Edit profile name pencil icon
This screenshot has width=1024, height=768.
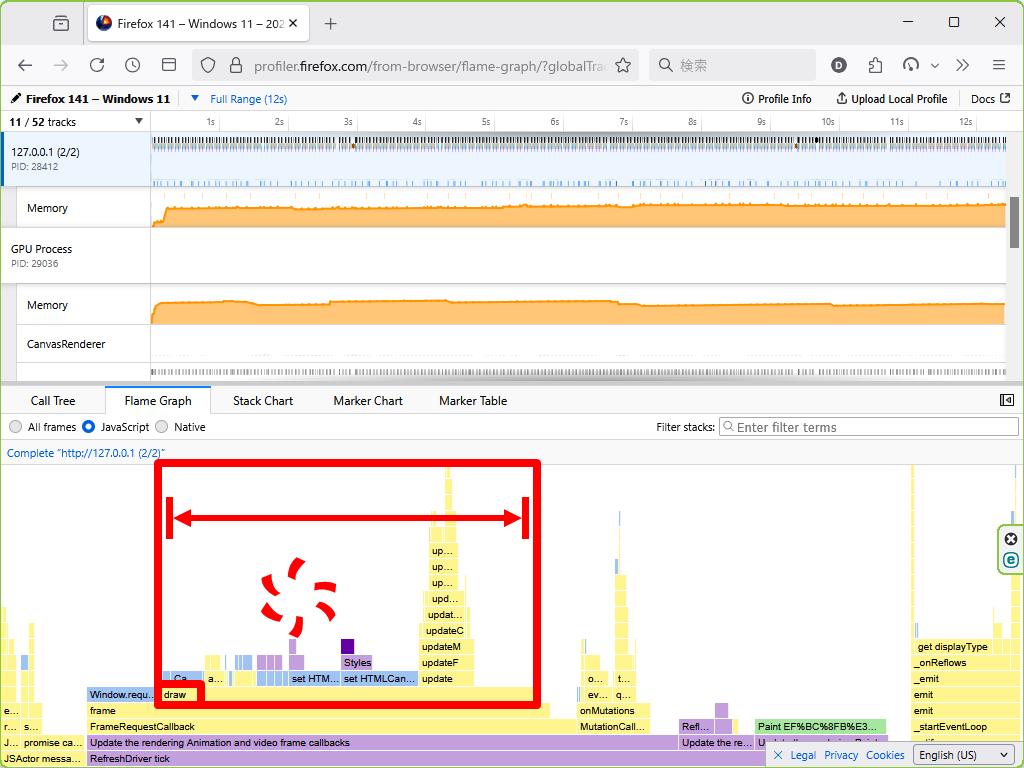point(16,99)
